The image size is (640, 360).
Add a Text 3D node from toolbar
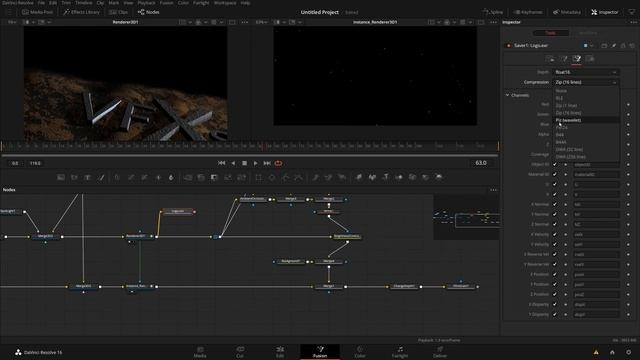click(386, 177)
